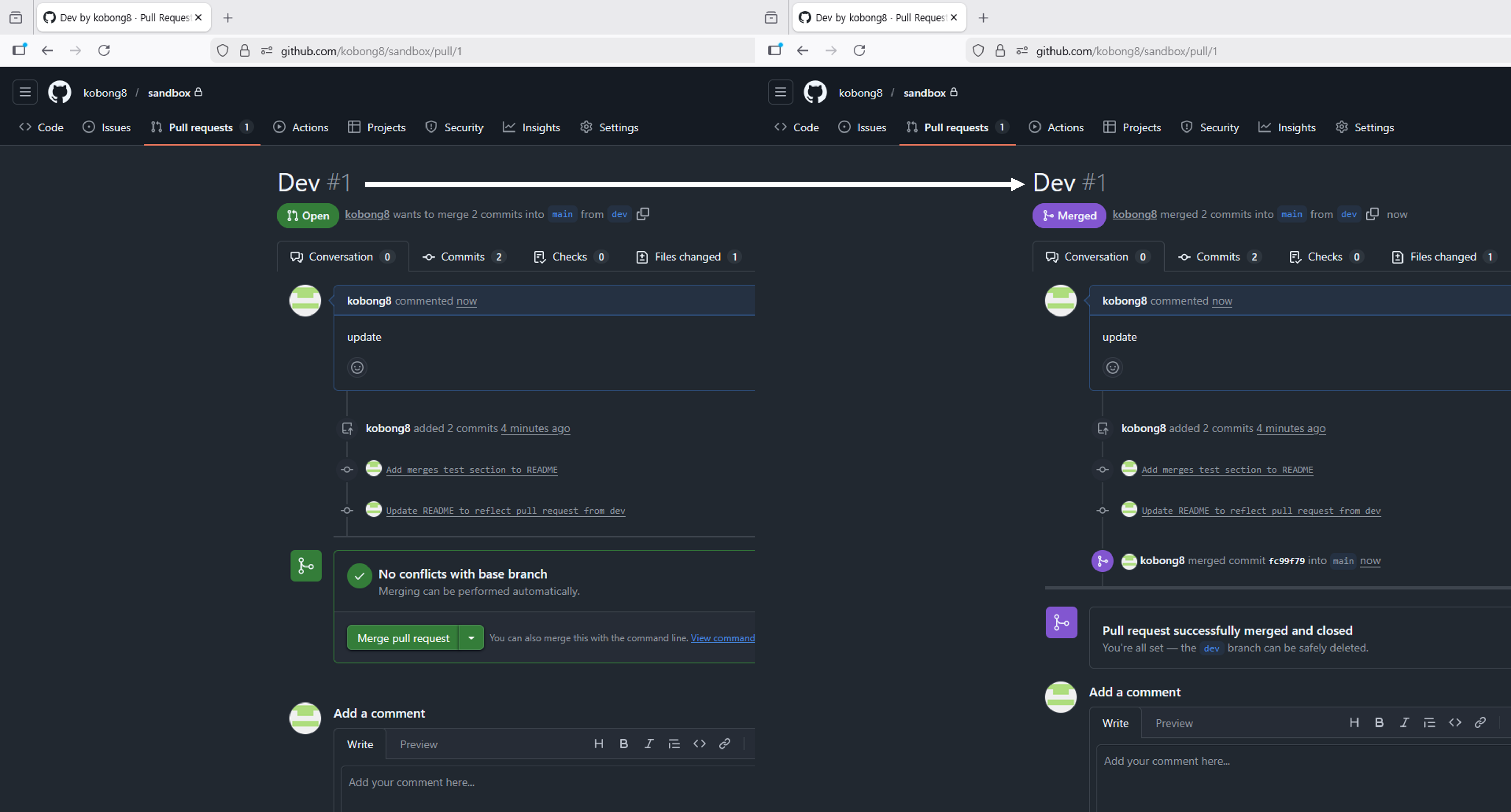Click italic icon in right comment editor
Viewport: 1511px width, 812px height.
(x=1404, y=722)
